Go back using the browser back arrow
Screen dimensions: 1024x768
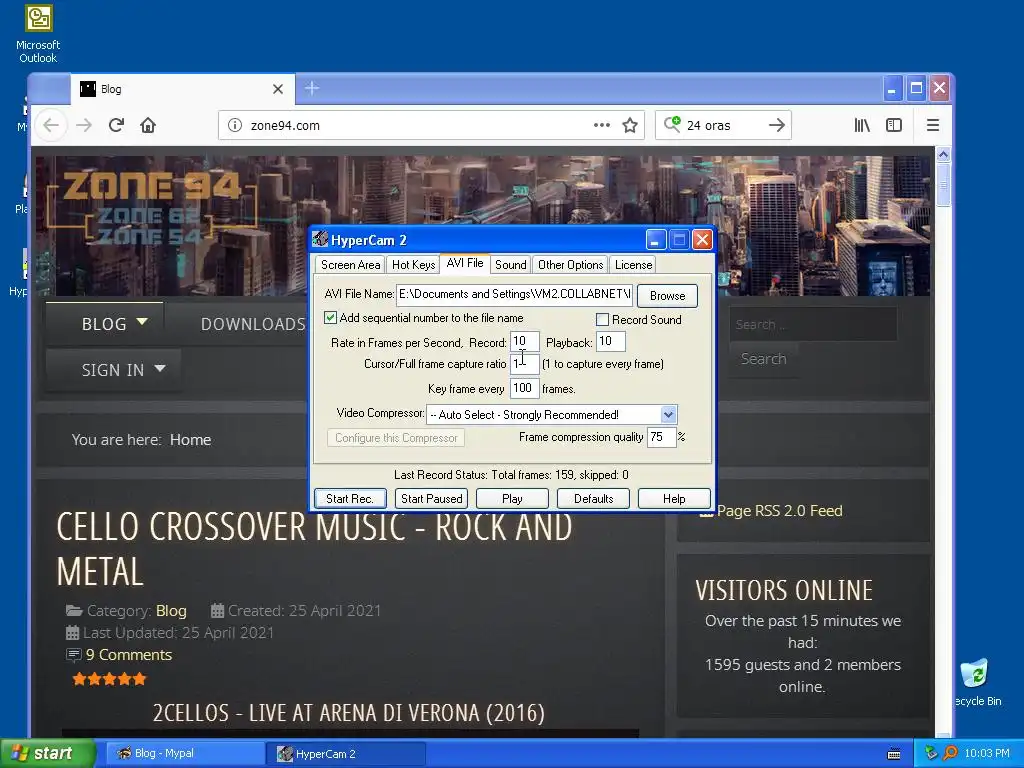click(x=51, y=125)
